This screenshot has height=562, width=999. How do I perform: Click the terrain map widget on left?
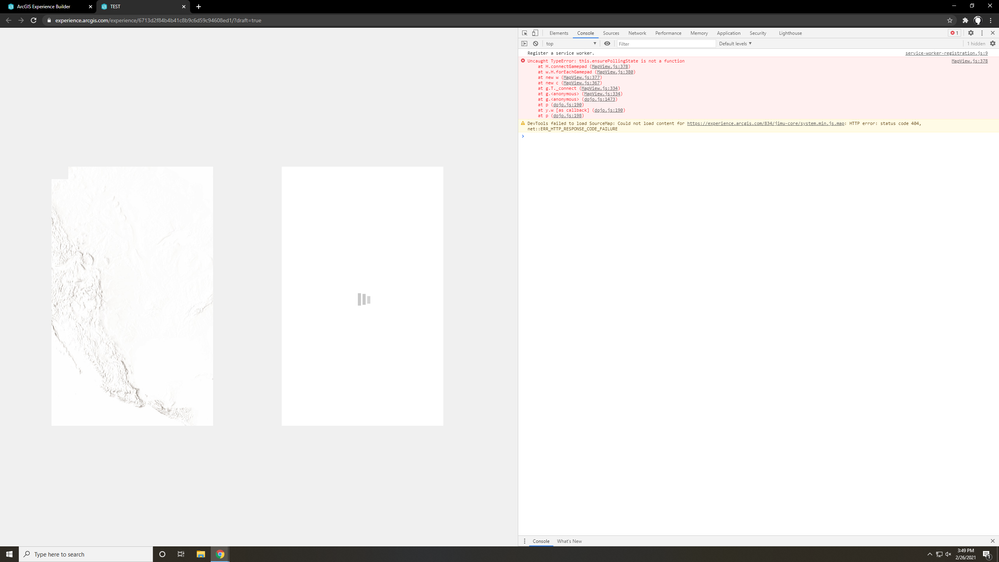[x=133, y=296]
